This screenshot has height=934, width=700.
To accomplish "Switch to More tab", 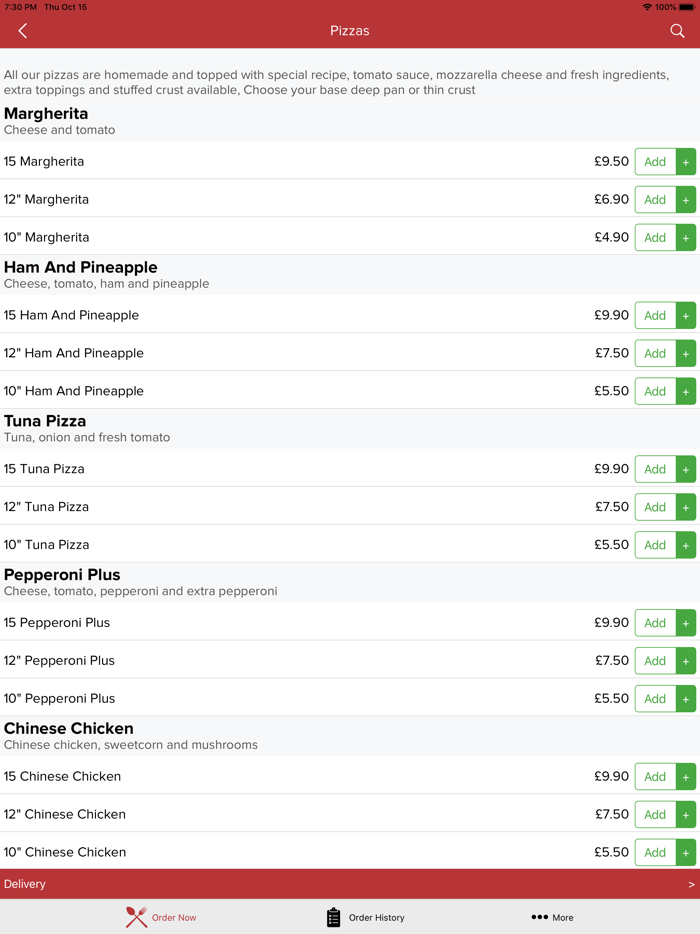I will pyautogui.click(x=563, y=917).
